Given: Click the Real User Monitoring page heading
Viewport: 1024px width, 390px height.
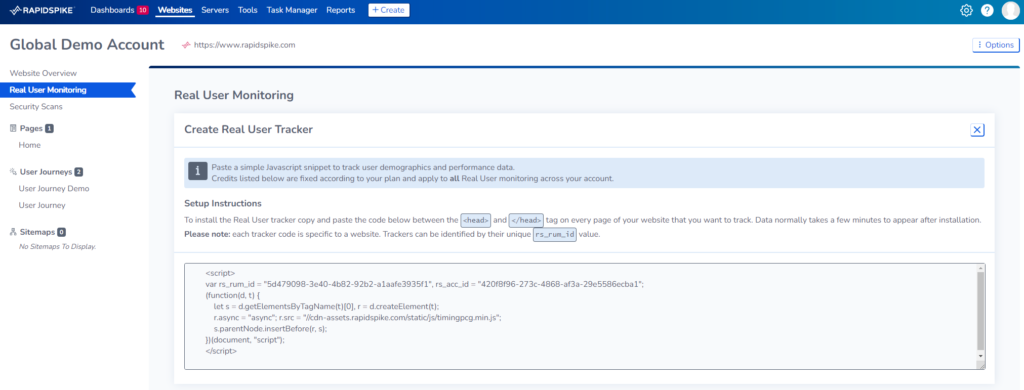Looking at the screenshot, I should [x=234, y=95].
